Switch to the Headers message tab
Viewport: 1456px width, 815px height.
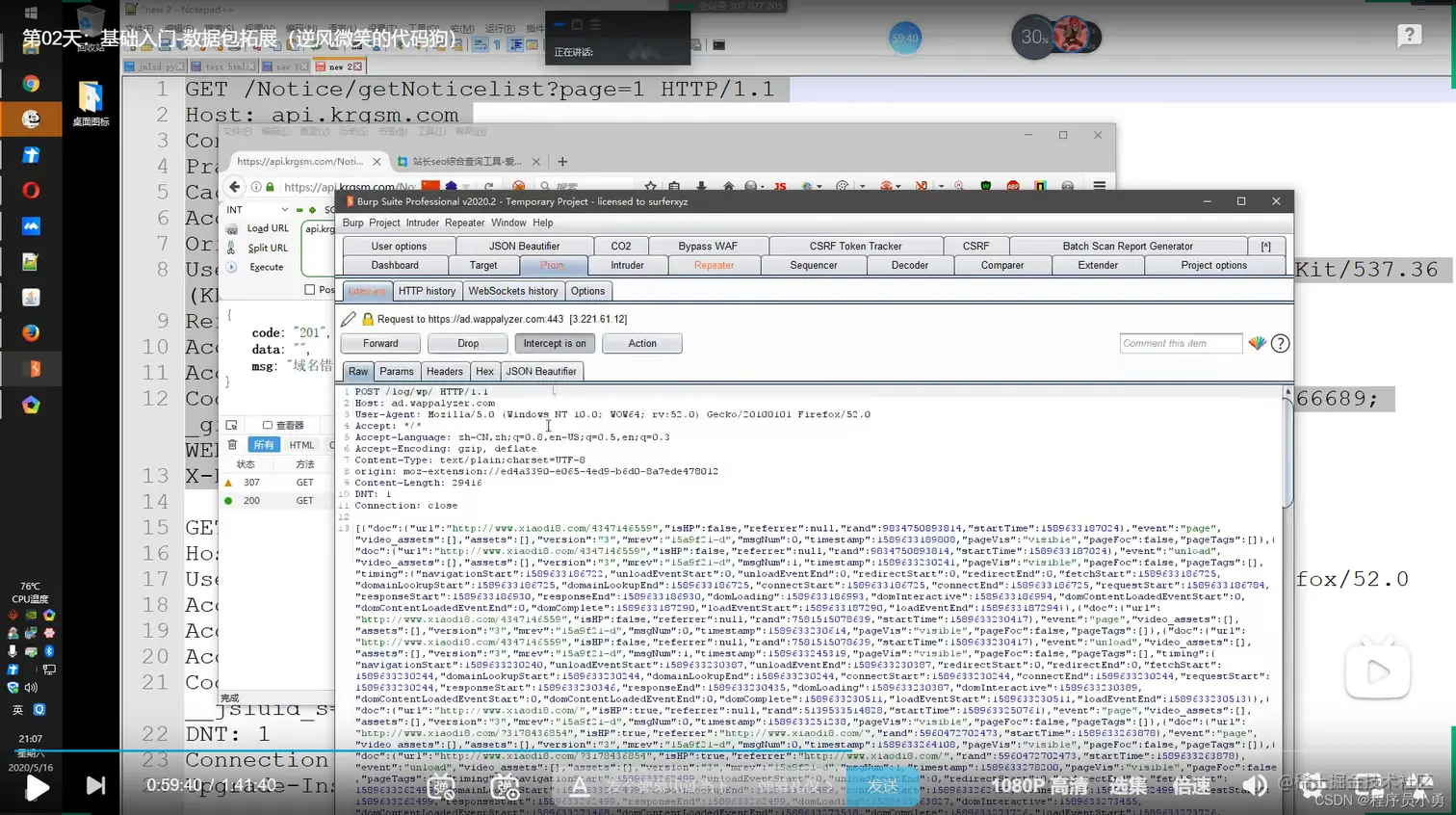pyautogui.click(x=445, y=372)
